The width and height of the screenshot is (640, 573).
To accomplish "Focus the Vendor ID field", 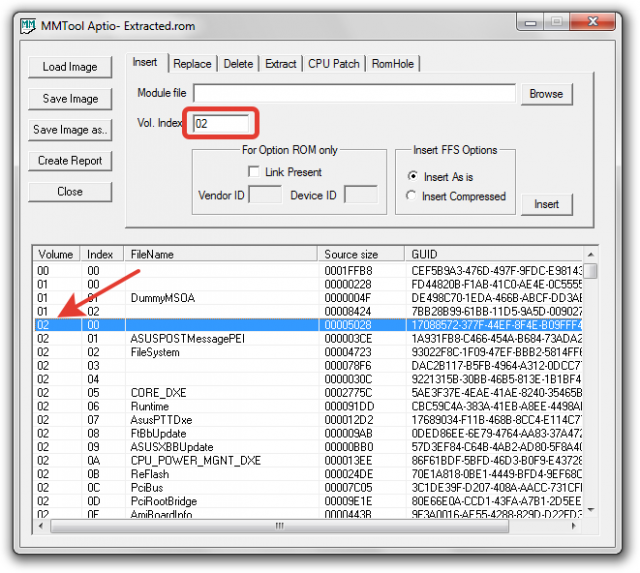I will coord(265,195).
